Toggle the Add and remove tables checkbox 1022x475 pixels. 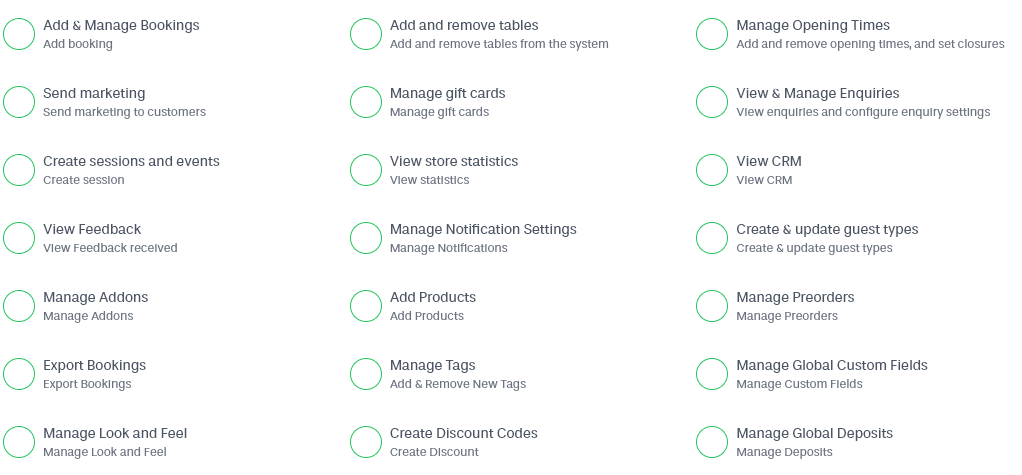(x=366, y=34)
